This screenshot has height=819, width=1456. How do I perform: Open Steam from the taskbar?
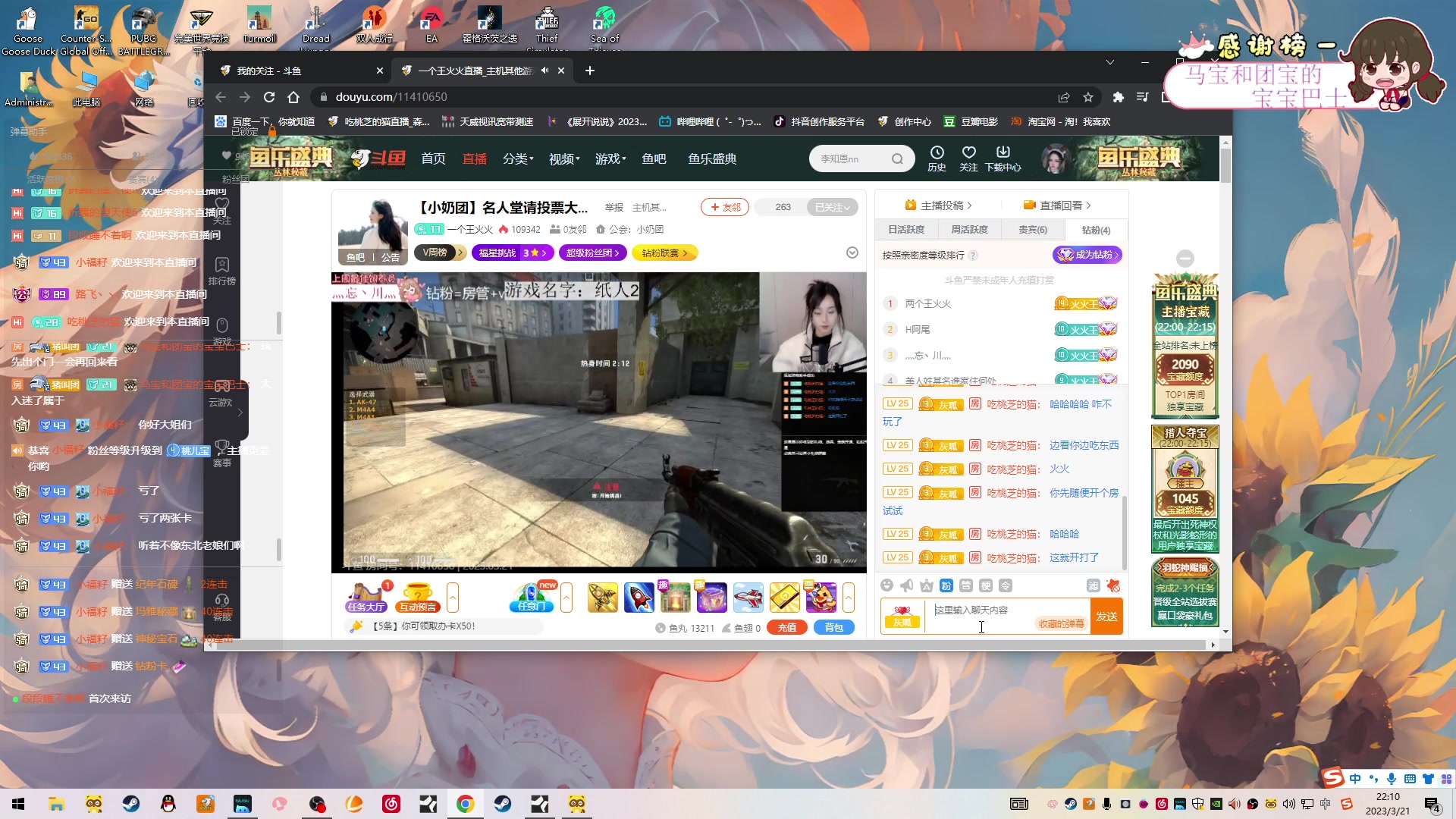coord(131,804)
